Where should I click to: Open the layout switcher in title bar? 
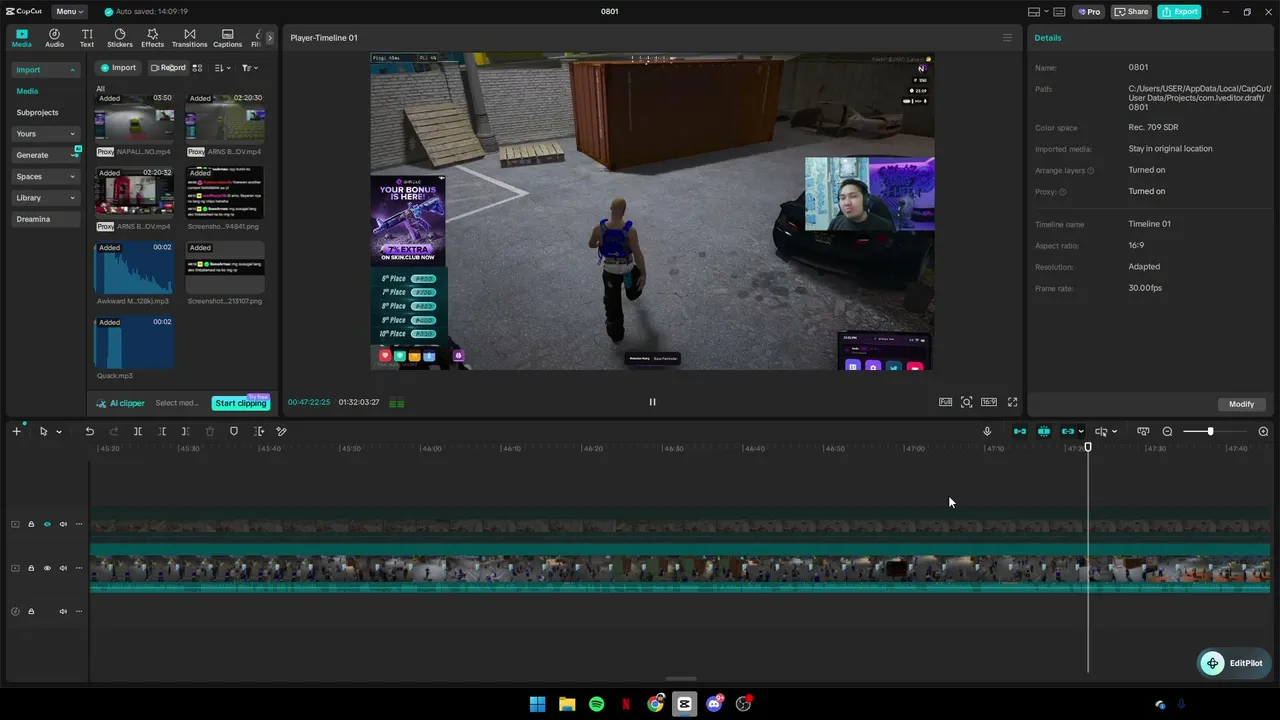click(x=1038, y=12)
